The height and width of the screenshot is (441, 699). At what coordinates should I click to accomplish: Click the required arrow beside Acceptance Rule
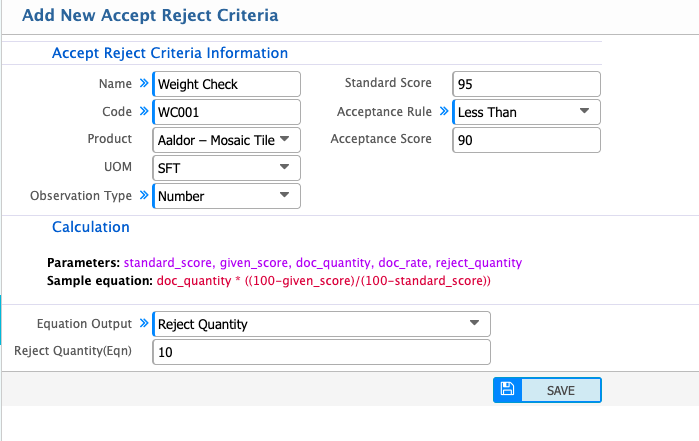point(443,112)
